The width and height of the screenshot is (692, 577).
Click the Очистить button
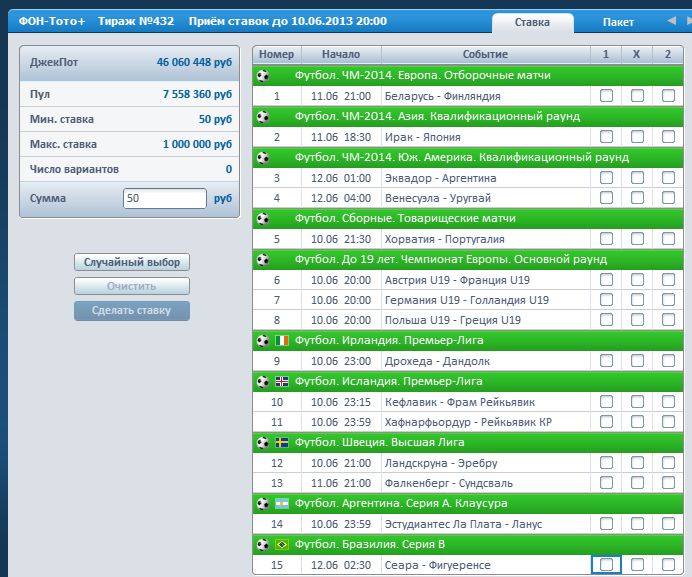132,286
